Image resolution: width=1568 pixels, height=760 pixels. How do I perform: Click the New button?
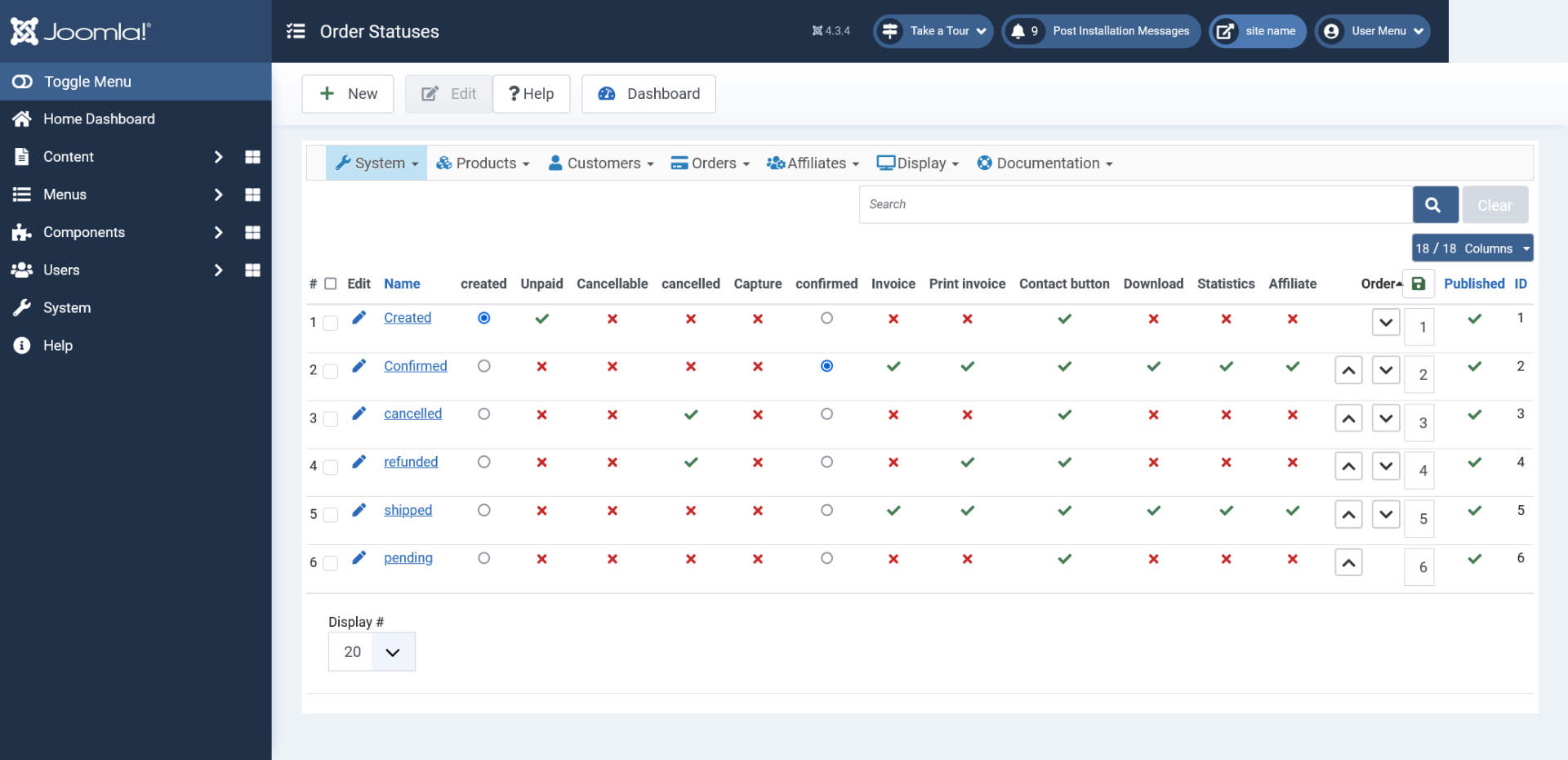348,94
